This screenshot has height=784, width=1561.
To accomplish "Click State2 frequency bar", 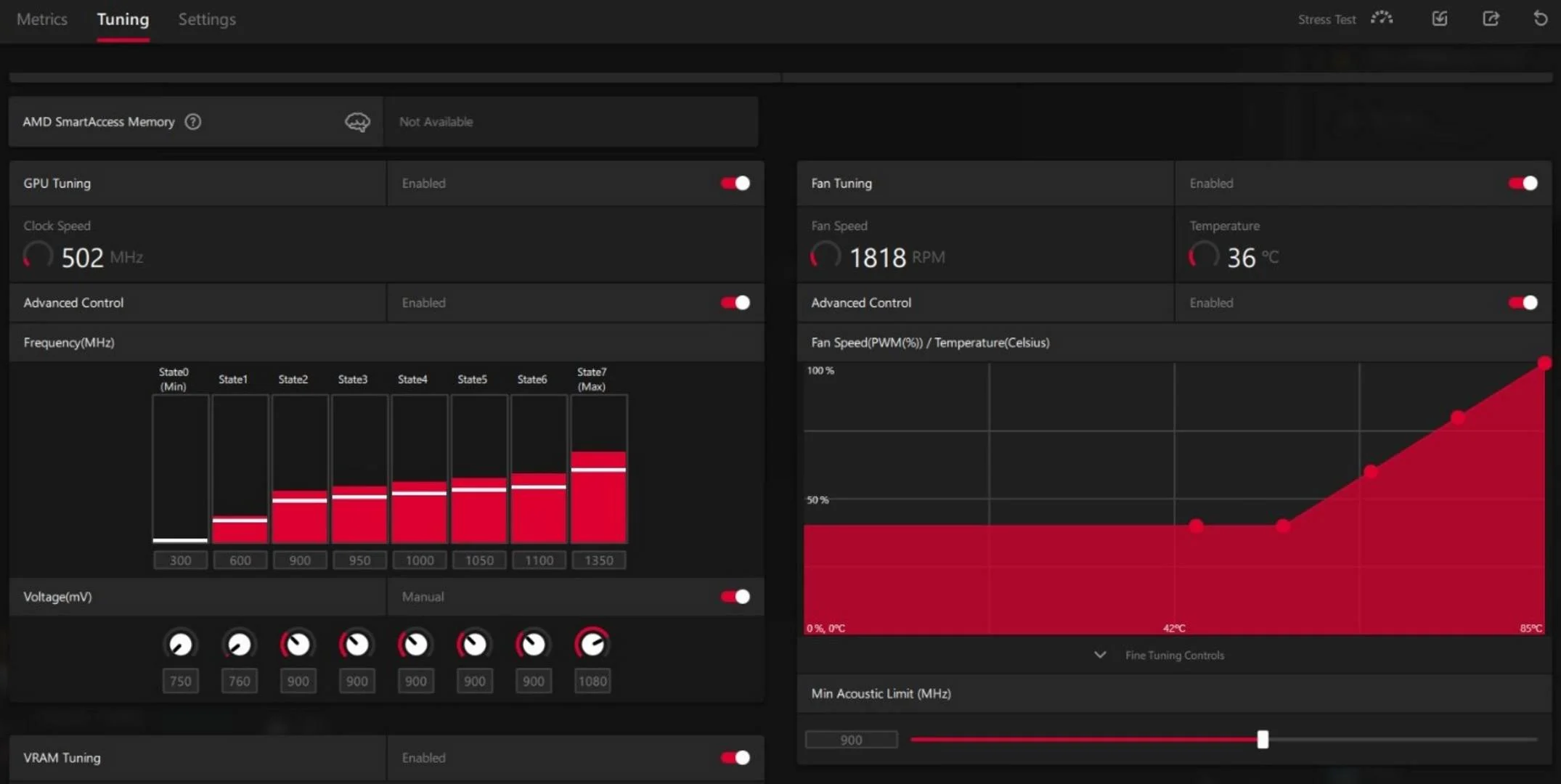I will click(x=299, y=469).
